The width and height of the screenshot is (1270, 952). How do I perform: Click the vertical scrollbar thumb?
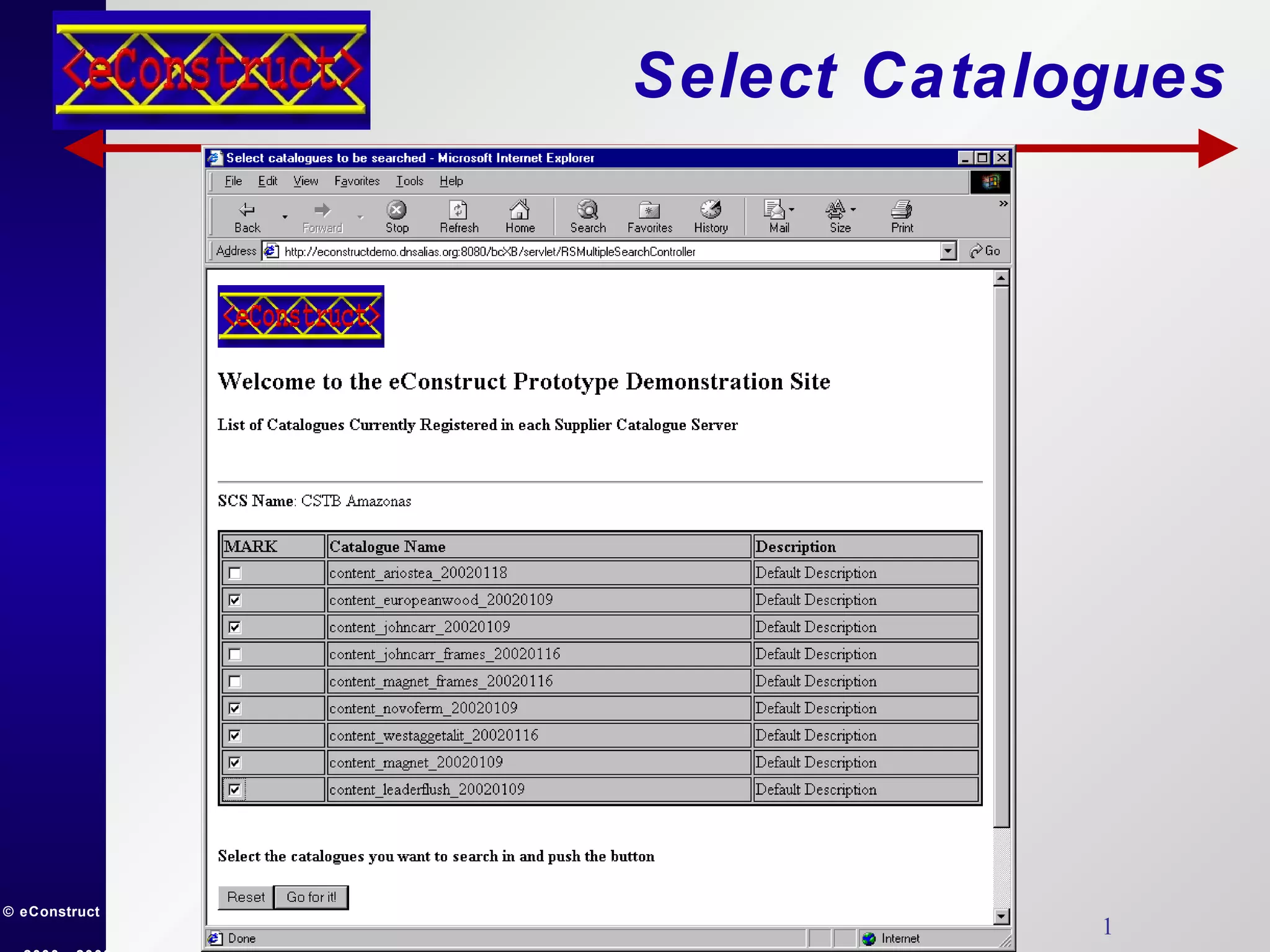(1001, 557)
